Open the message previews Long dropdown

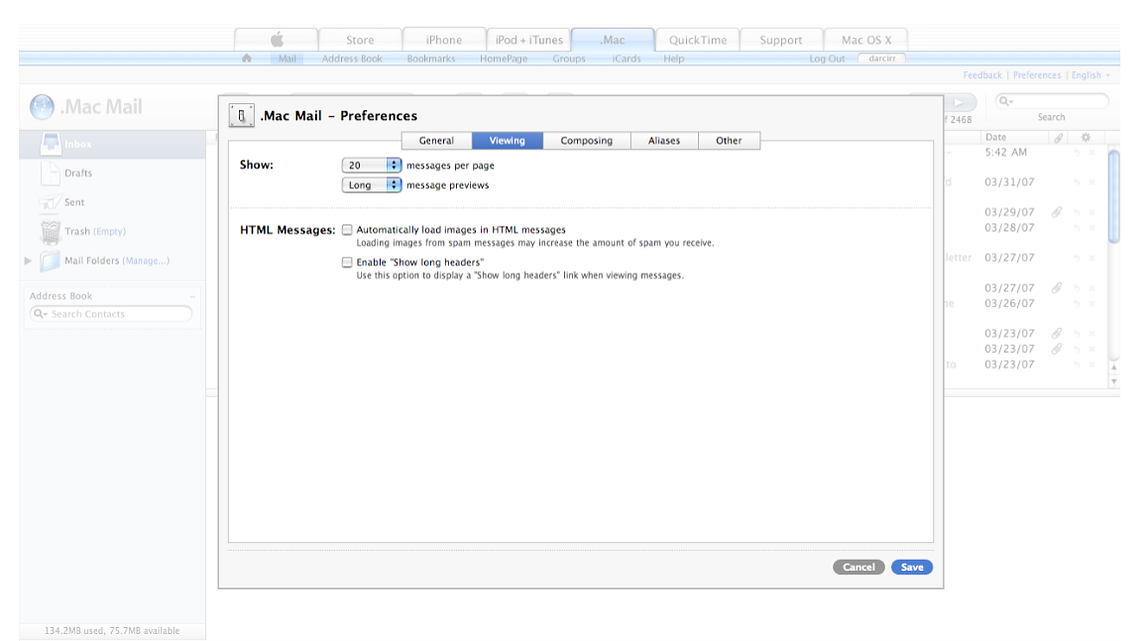(371, 185)
